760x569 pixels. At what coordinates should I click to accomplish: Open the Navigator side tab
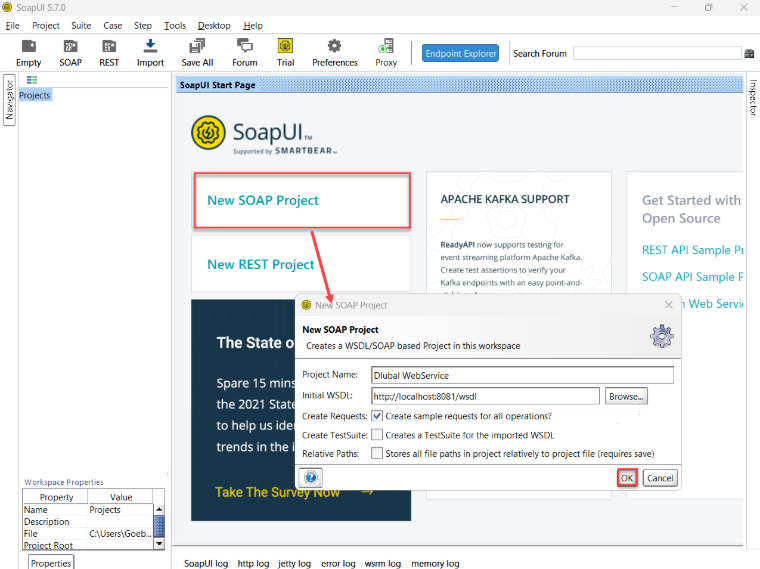pyautogui.click(x=9, y=100)
